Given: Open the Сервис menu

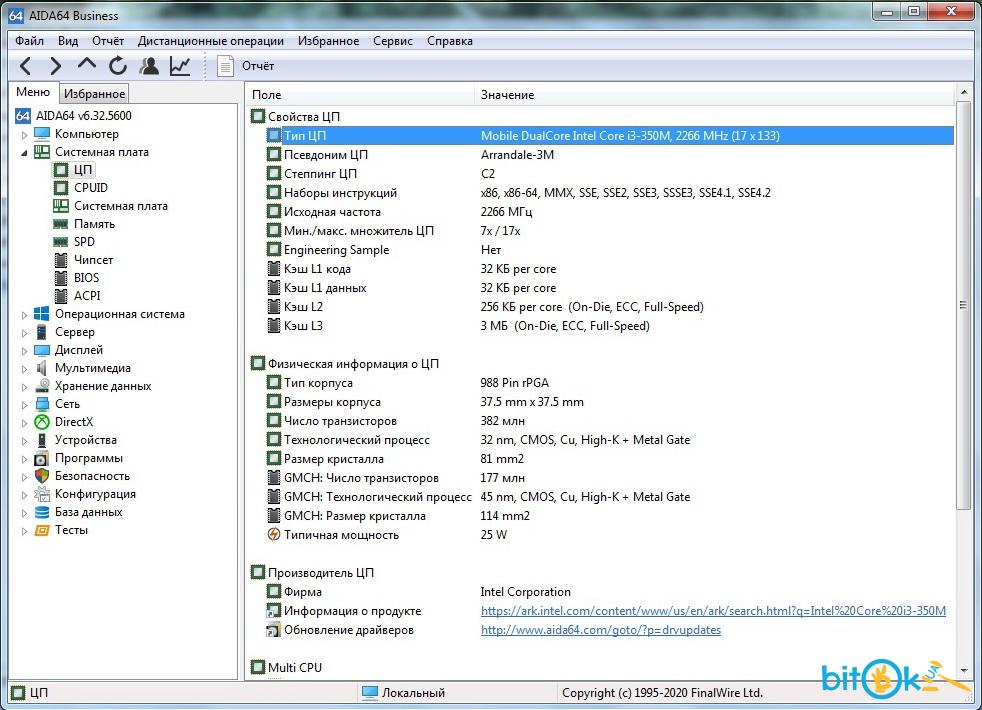Looking at the screenshot, I should 393,41.
